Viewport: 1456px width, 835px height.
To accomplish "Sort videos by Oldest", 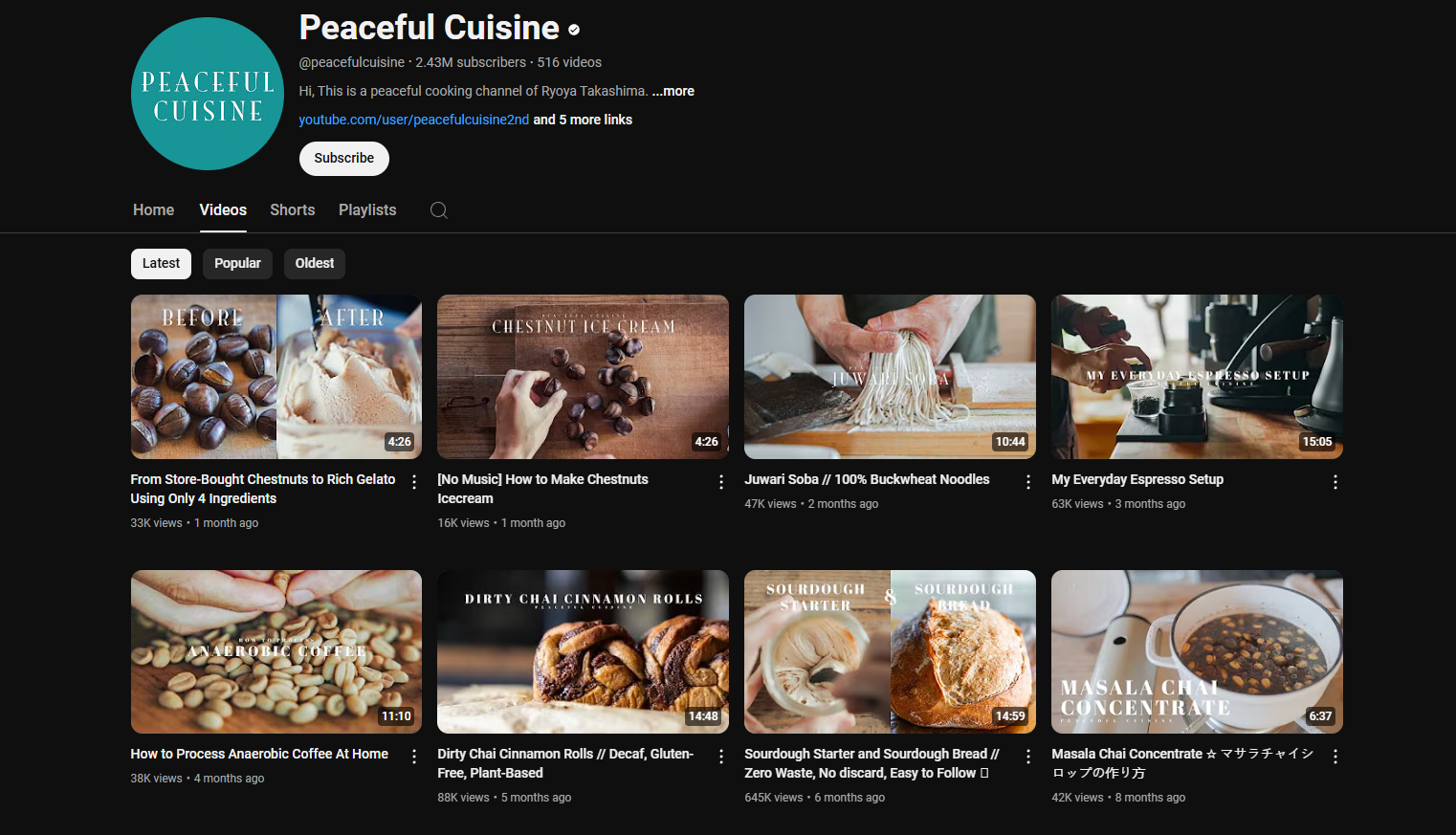I will (315, 264).
